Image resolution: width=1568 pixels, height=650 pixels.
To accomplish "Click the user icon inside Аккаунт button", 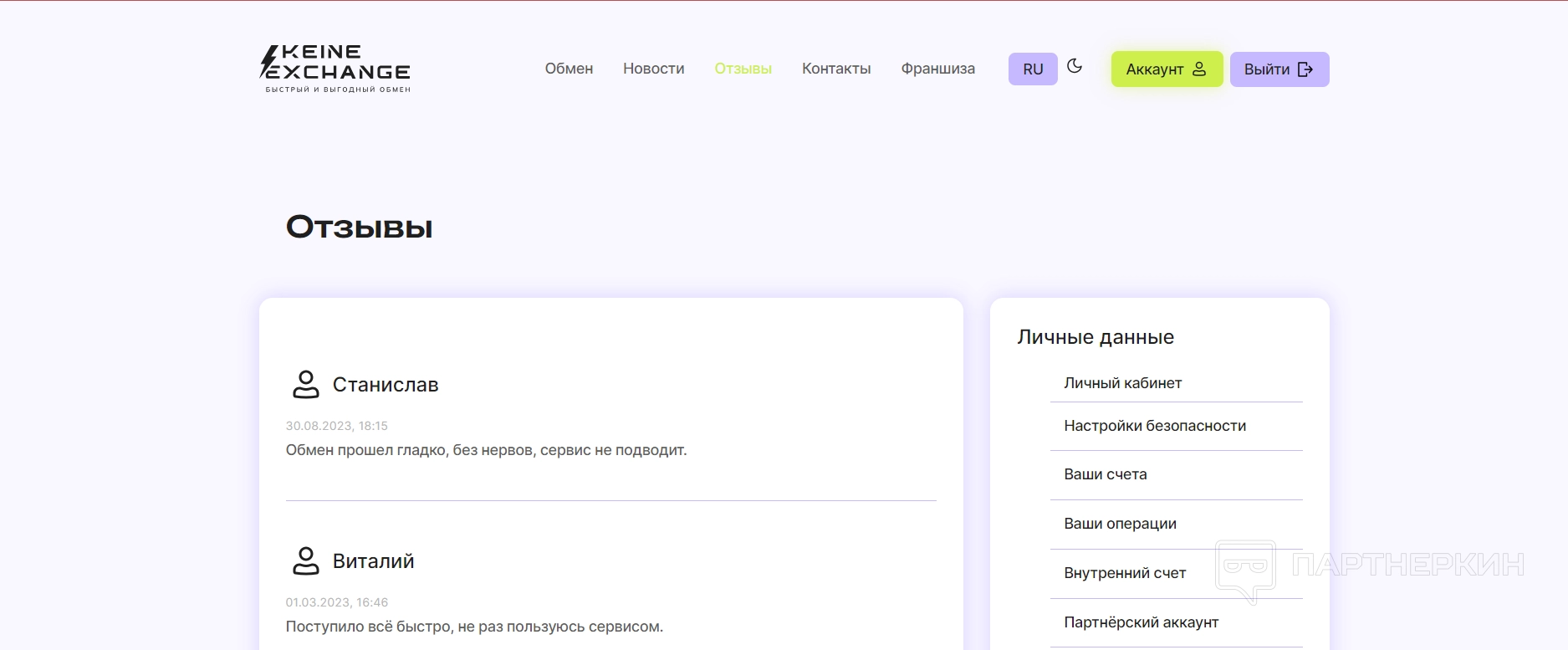I will click(1199, 69).
